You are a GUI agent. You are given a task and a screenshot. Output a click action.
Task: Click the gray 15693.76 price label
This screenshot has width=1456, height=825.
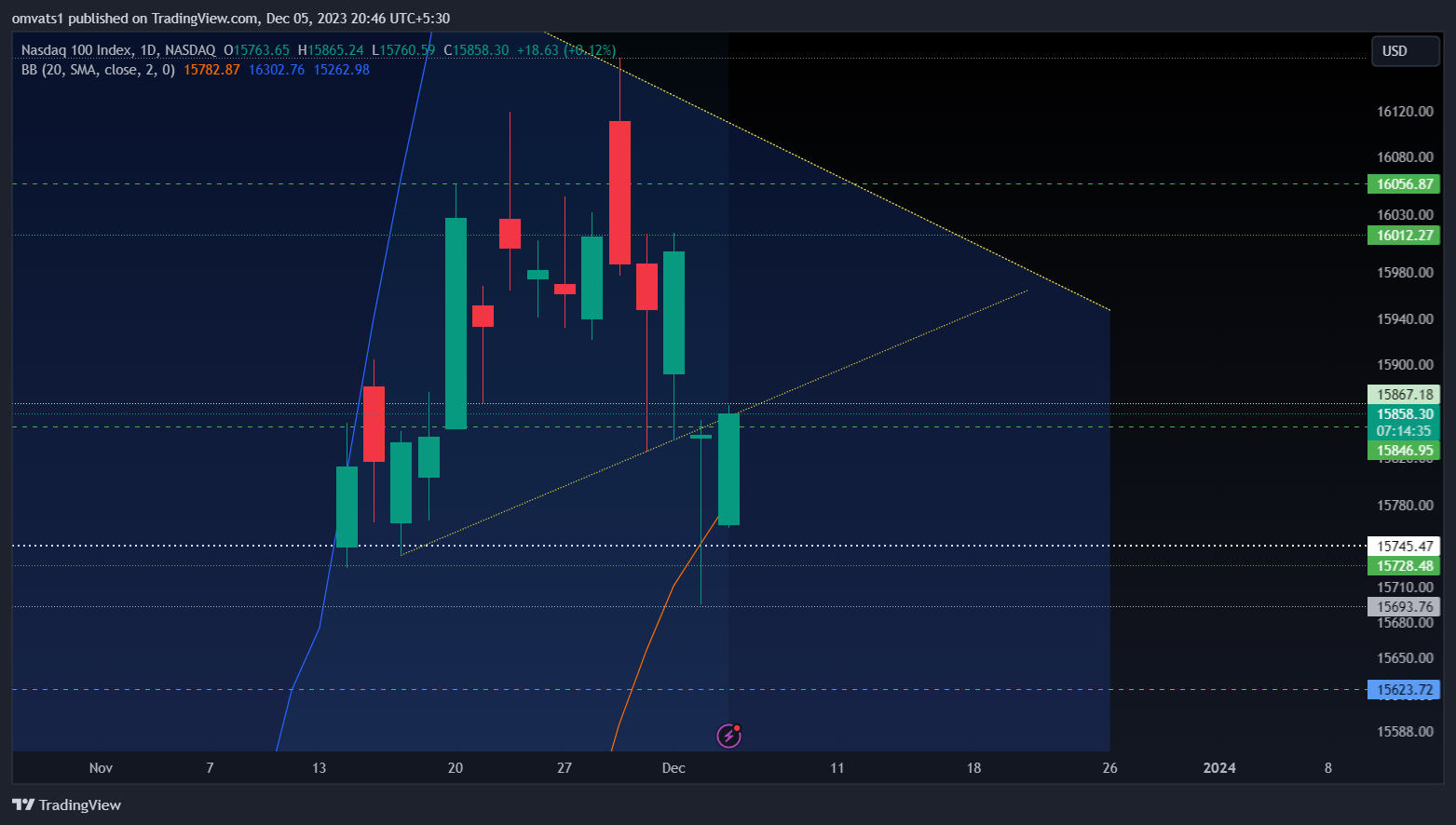[x=1403, y=607]
